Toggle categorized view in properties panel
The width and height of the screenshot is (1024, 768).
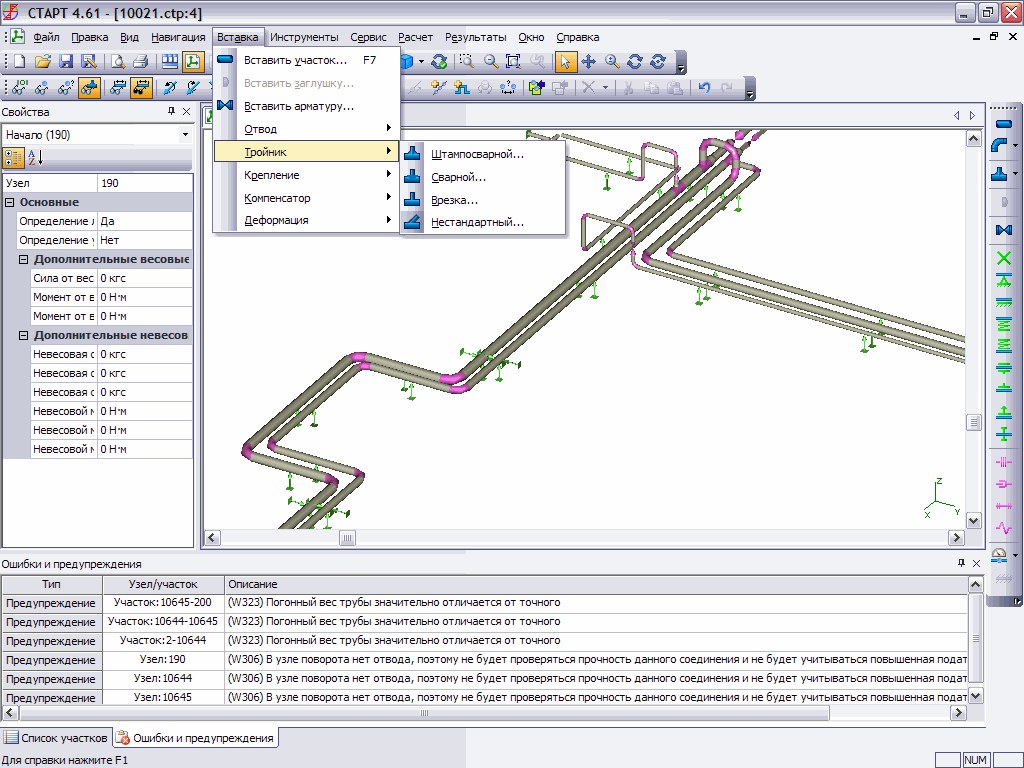pyautogui.click(x=14, y=157)
